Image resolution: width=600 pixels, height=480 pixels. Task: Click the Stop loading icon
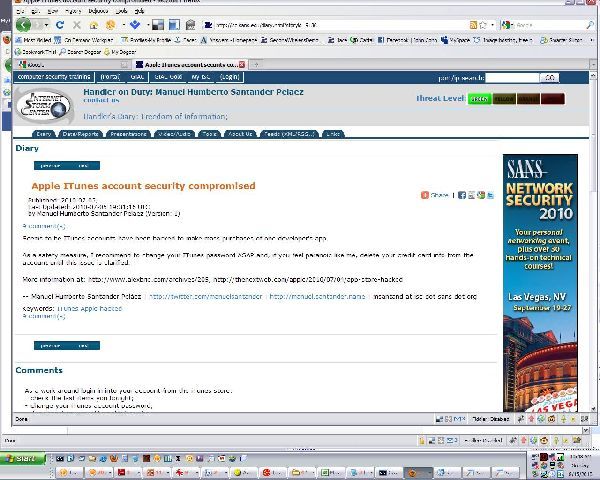point(77,24)
